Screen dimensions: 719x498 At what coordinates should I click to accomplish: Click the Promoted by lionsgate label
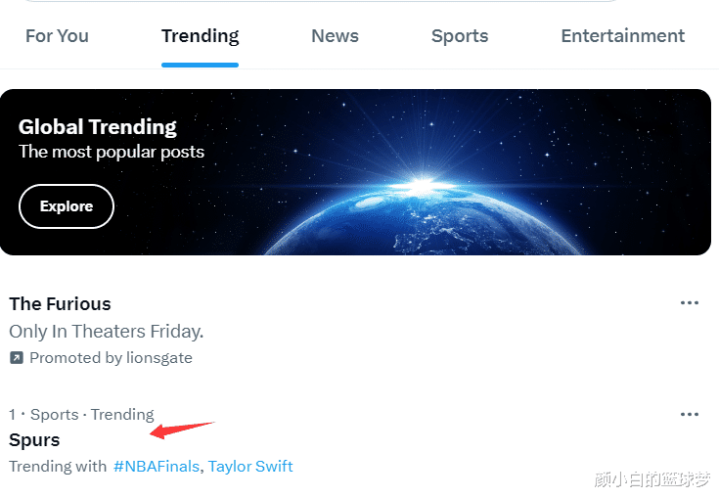coord(111,358)
